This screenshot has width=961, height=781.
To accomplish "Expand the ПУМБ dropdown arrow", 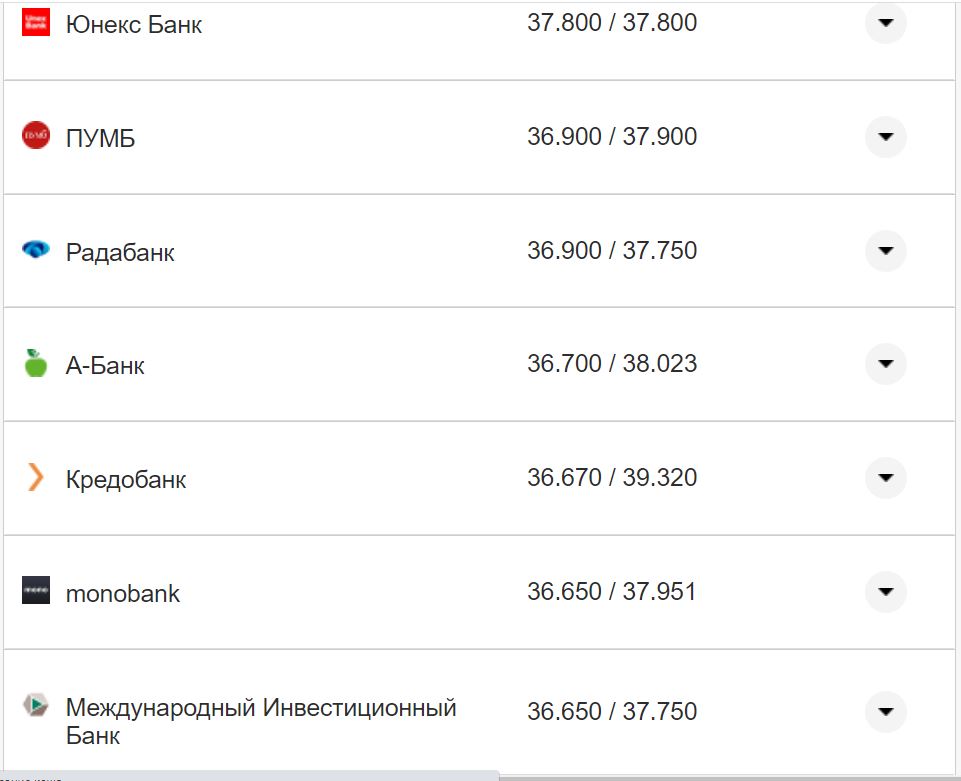I will tap(884, 137).
